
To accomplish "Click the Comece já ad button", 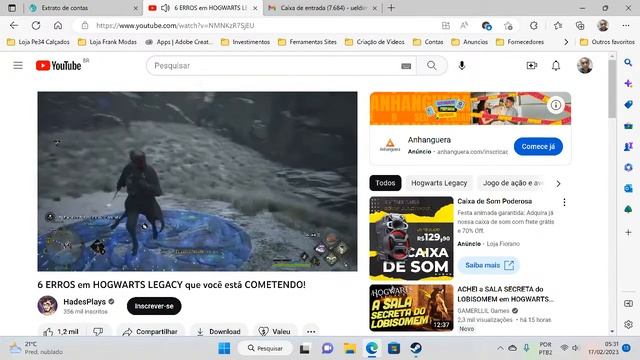I will (x=538, y=147).
